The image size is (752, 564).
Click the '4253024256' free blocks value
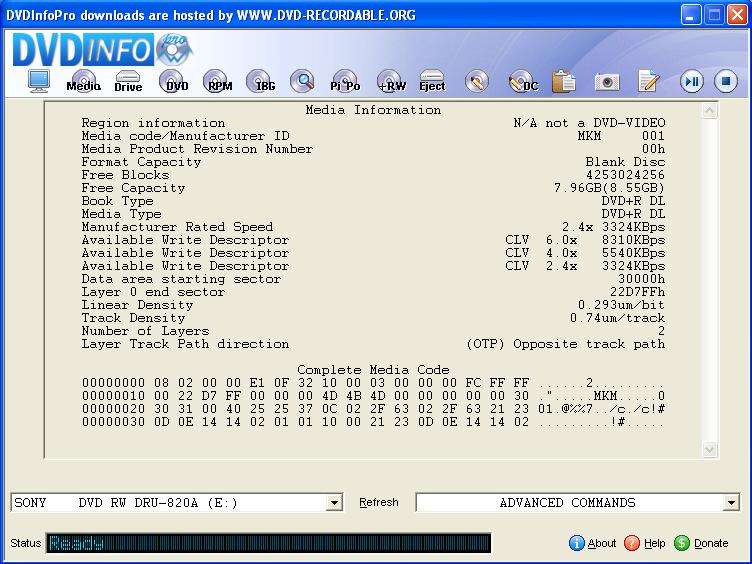625,175
